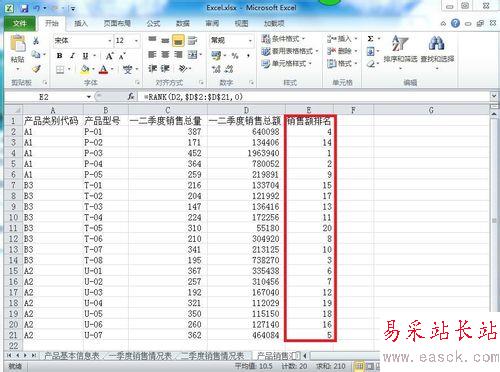Apply accounting currency format icon
500x372 pixels.
[216, 55]
